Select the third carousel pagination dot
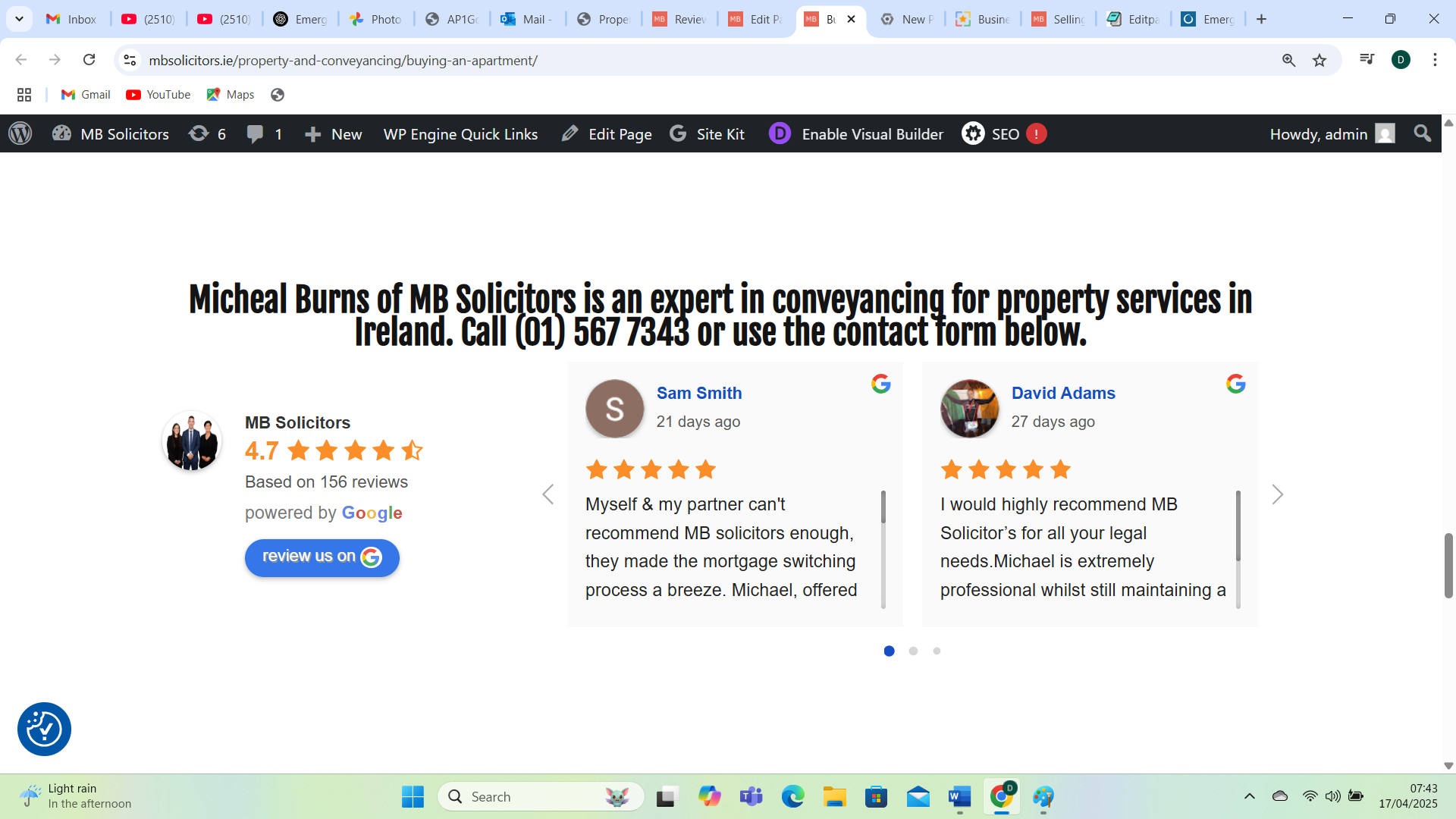This screenshot has width=1456, height=819. click(937, 651)
